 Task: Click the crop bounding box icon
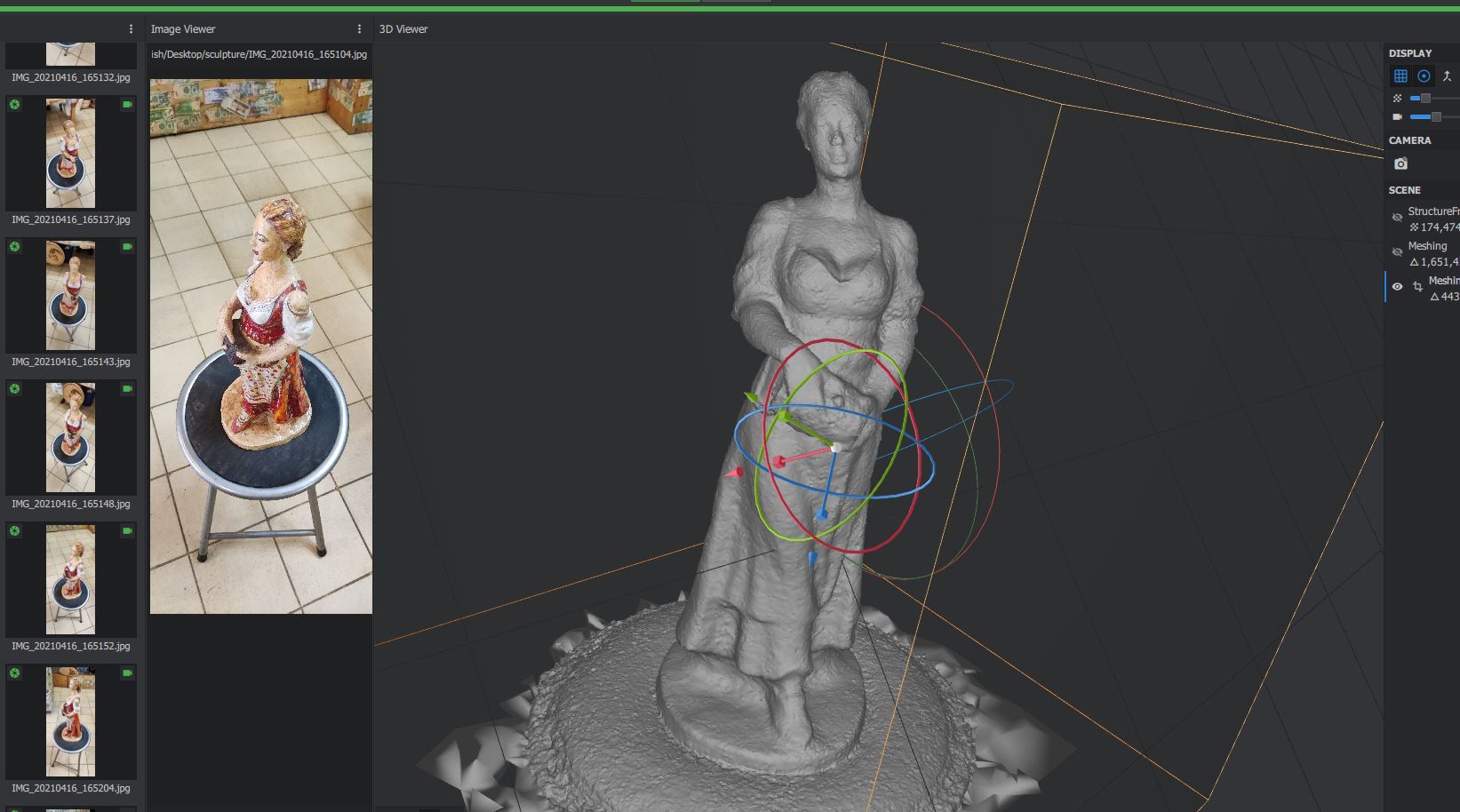click(x=1417, y=287)
